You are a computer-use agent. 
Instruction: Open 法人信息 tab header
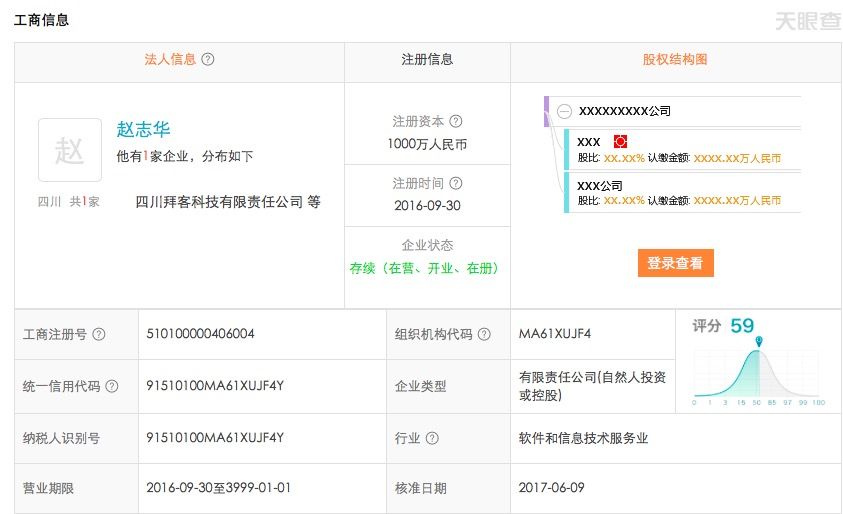pos(170,59)
